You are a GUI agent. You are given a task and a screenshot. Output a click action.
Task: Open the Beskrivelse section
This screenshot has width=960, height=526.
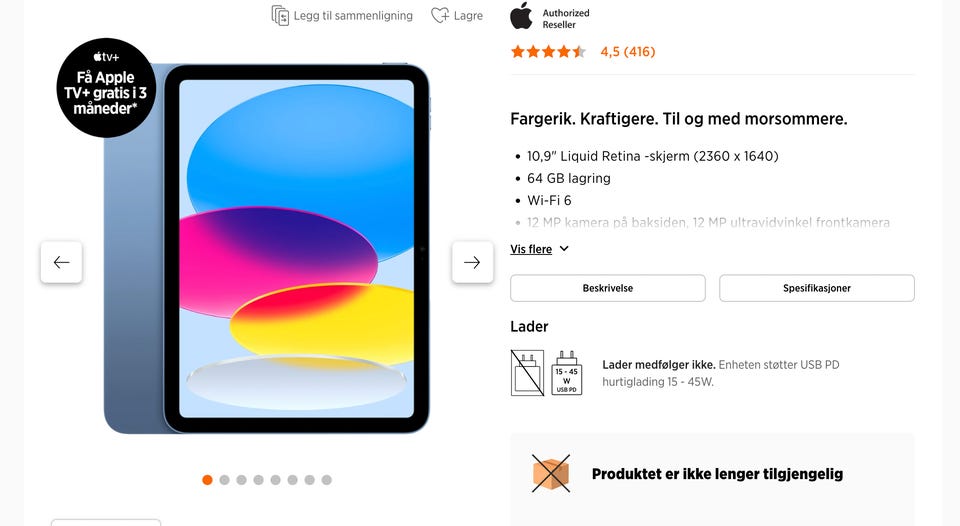607,288
